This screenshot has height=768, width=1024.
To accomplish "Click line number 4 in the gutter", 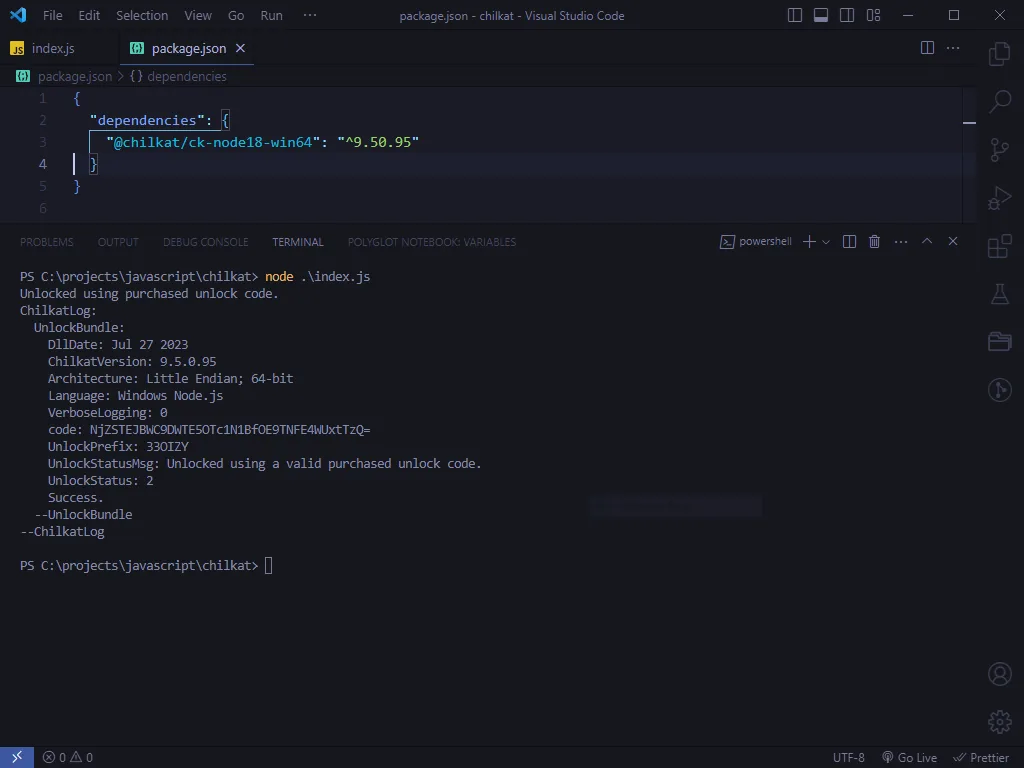I will pyautogui.click(x=42, y=164).
